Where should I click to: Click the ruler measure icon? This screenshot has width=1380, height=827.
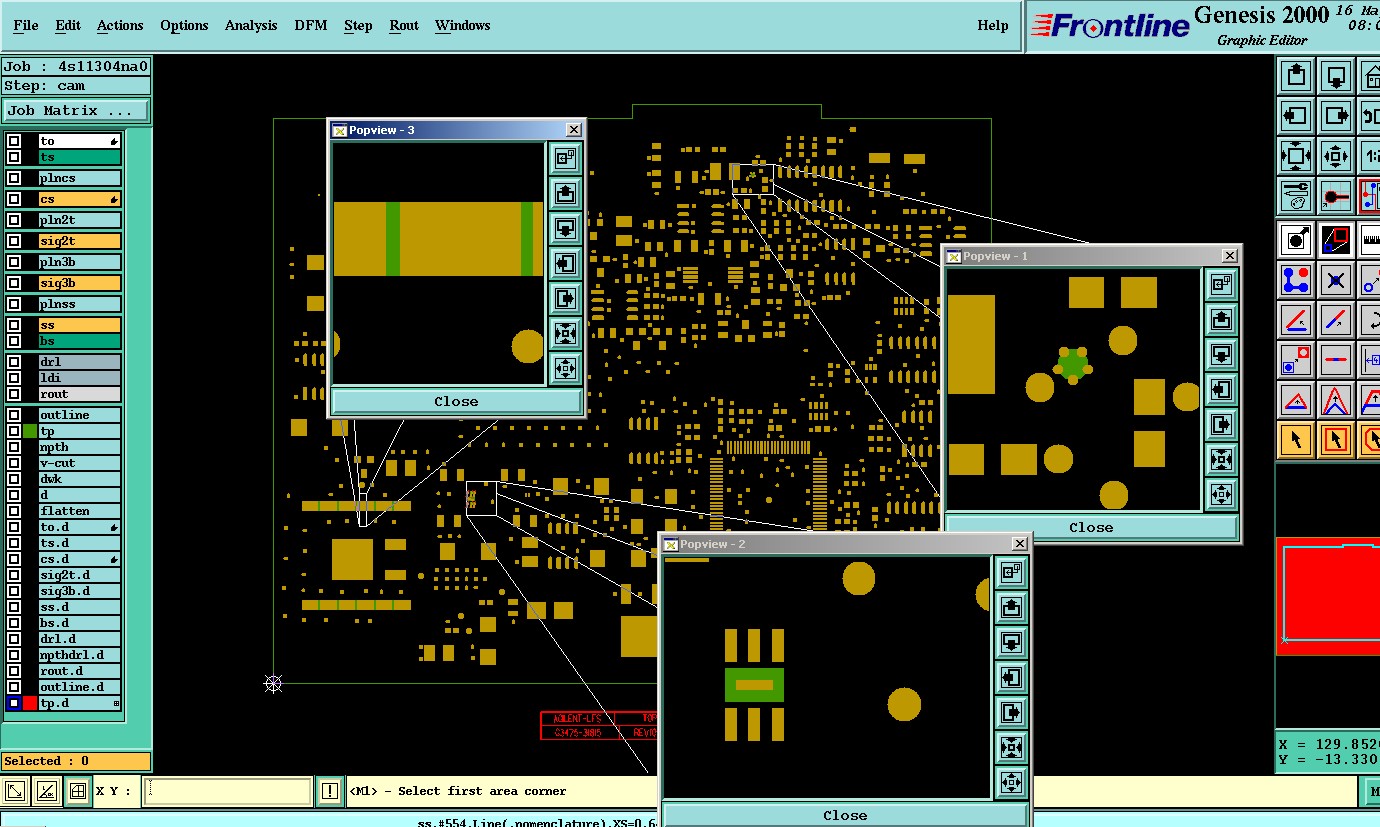(x=1369, y=240)
